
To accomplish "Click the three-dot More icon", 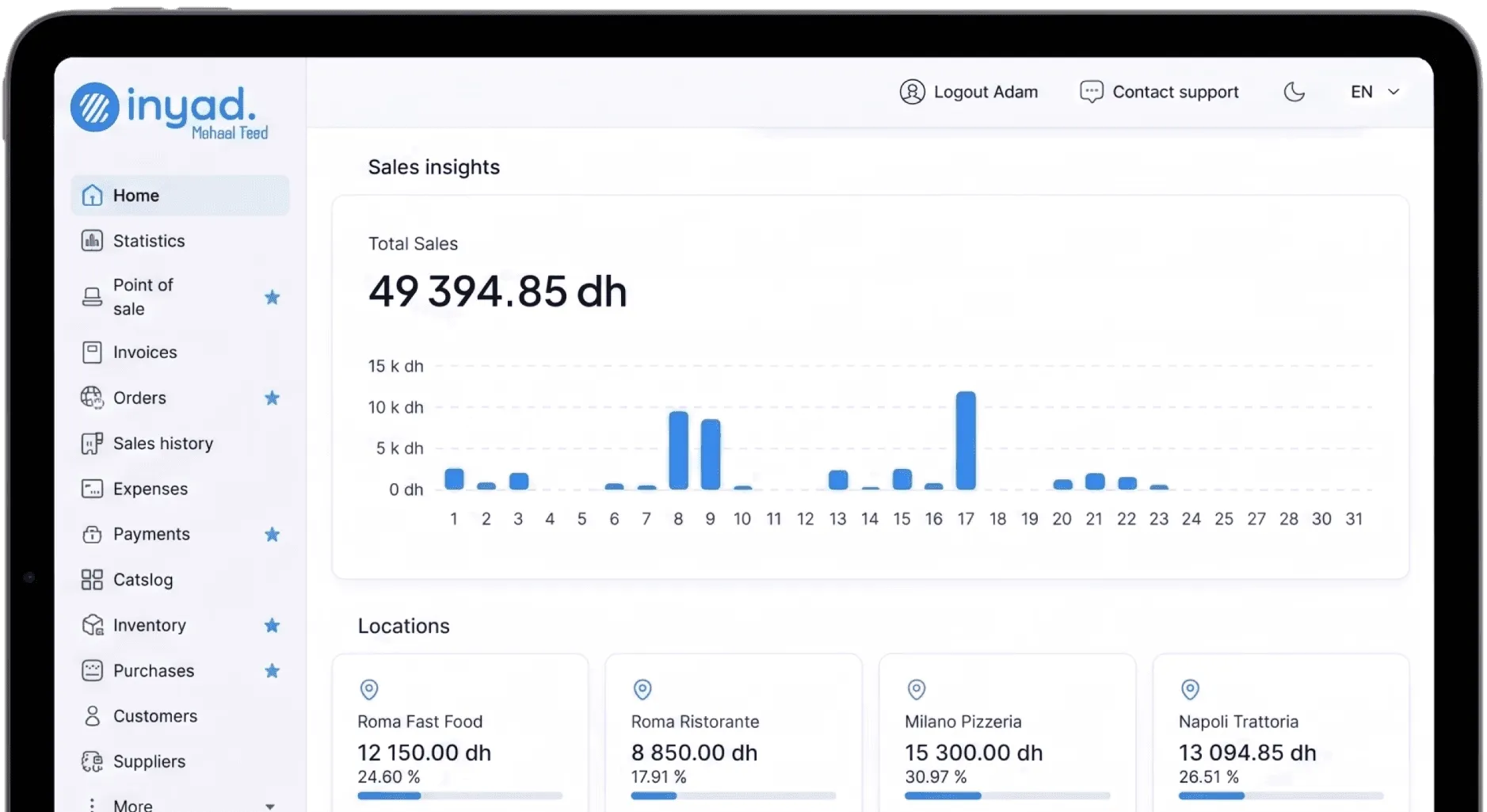I will pos(92,805).
